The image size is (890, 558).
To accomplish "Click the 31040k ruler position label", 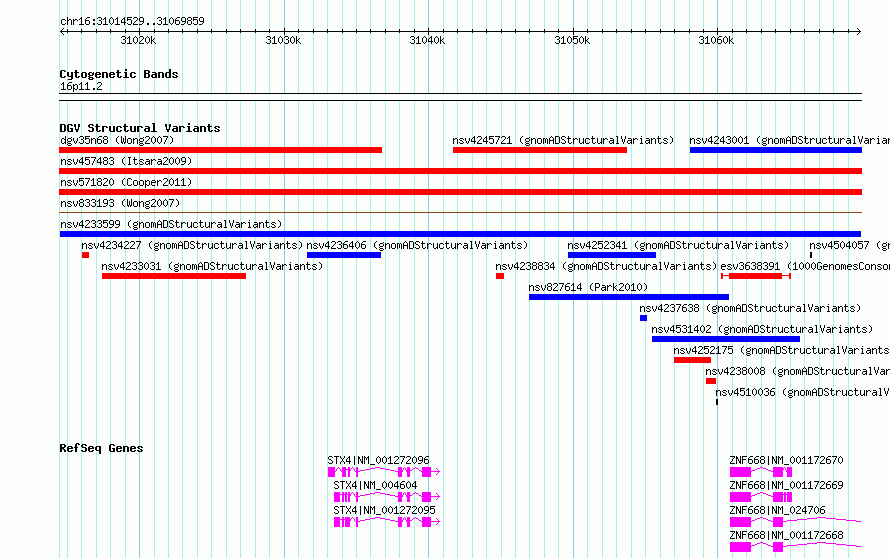I will point(427,40).
